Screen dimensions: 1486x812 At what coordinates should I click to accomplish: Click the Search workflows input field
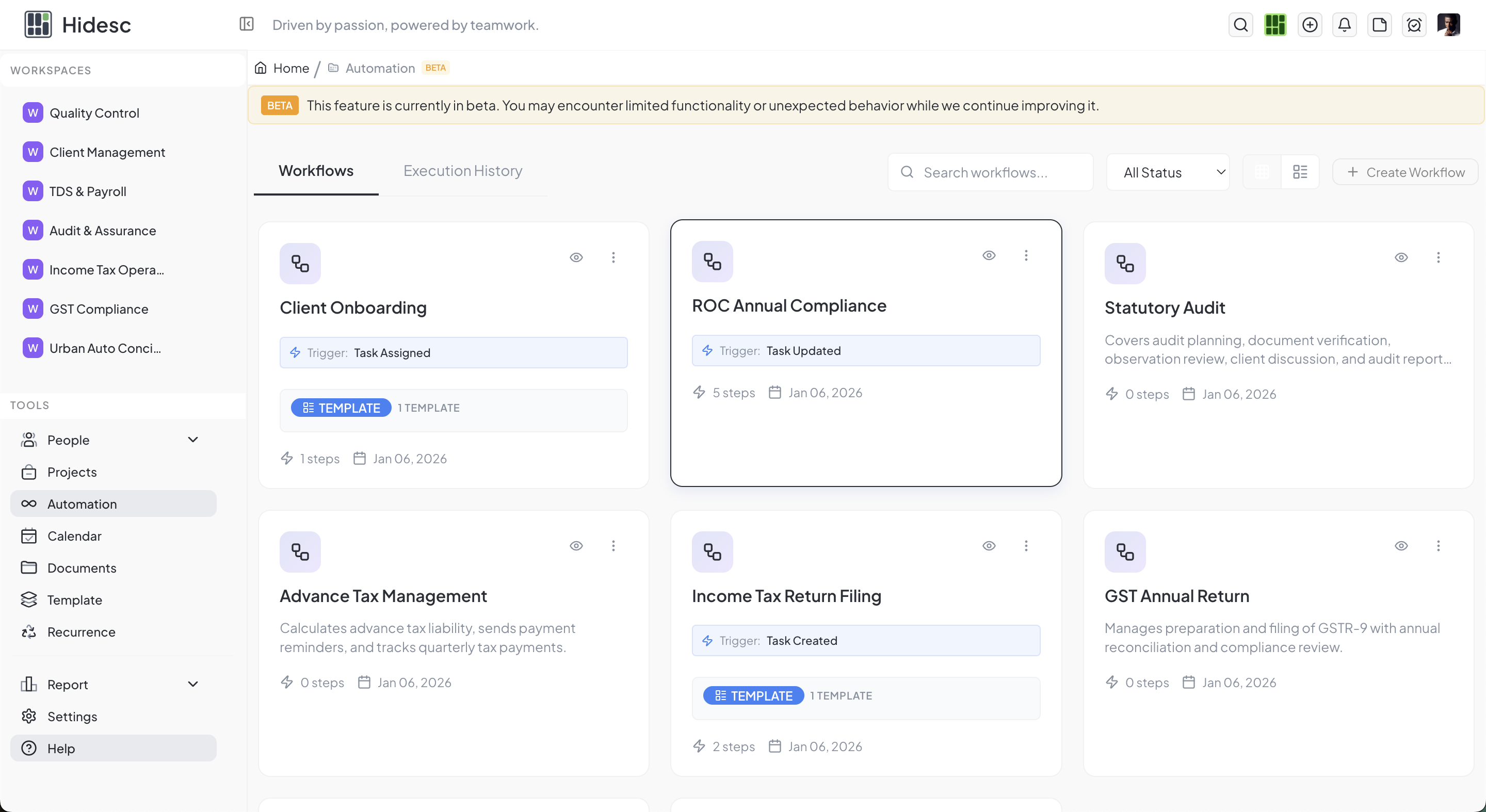[x=990, y=172]
